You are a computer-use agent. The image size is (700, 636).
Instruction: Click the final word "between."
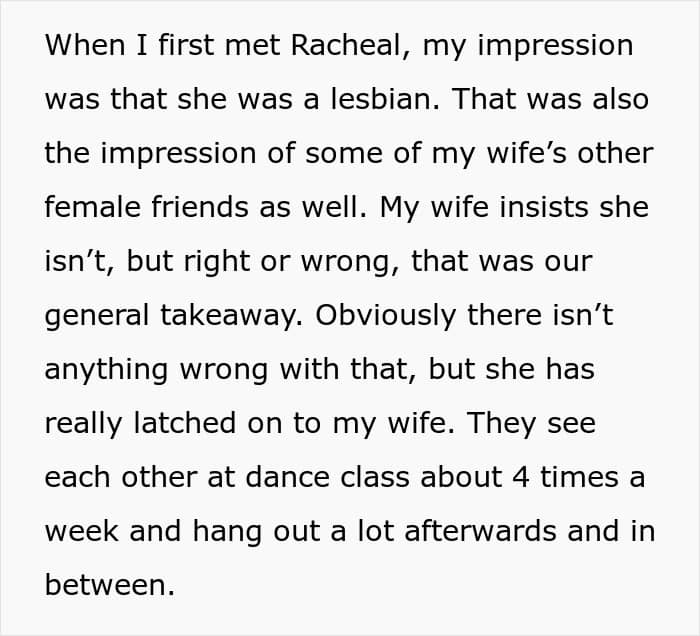pos(110,585)
